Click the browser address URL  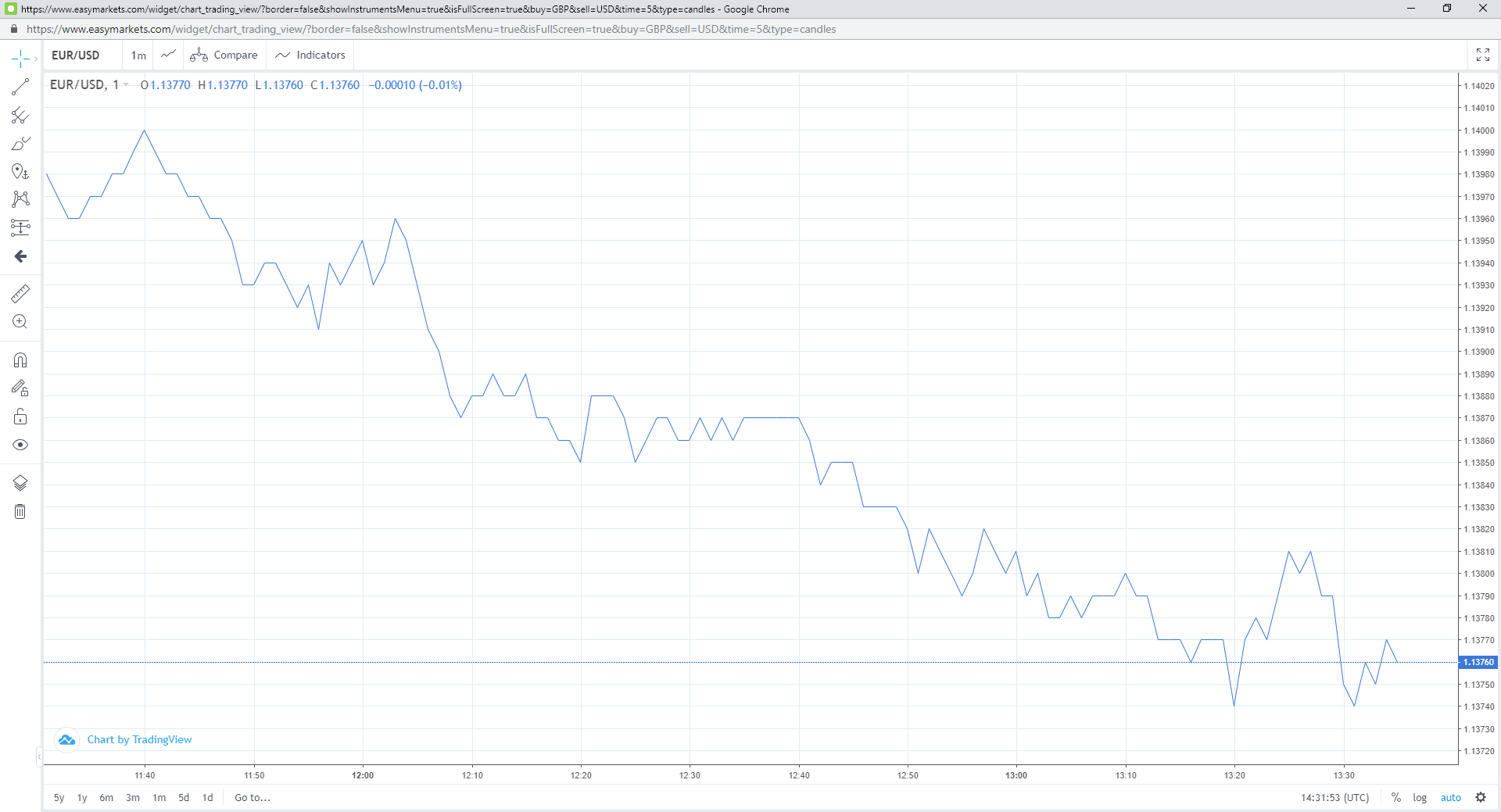coord(431,29)
